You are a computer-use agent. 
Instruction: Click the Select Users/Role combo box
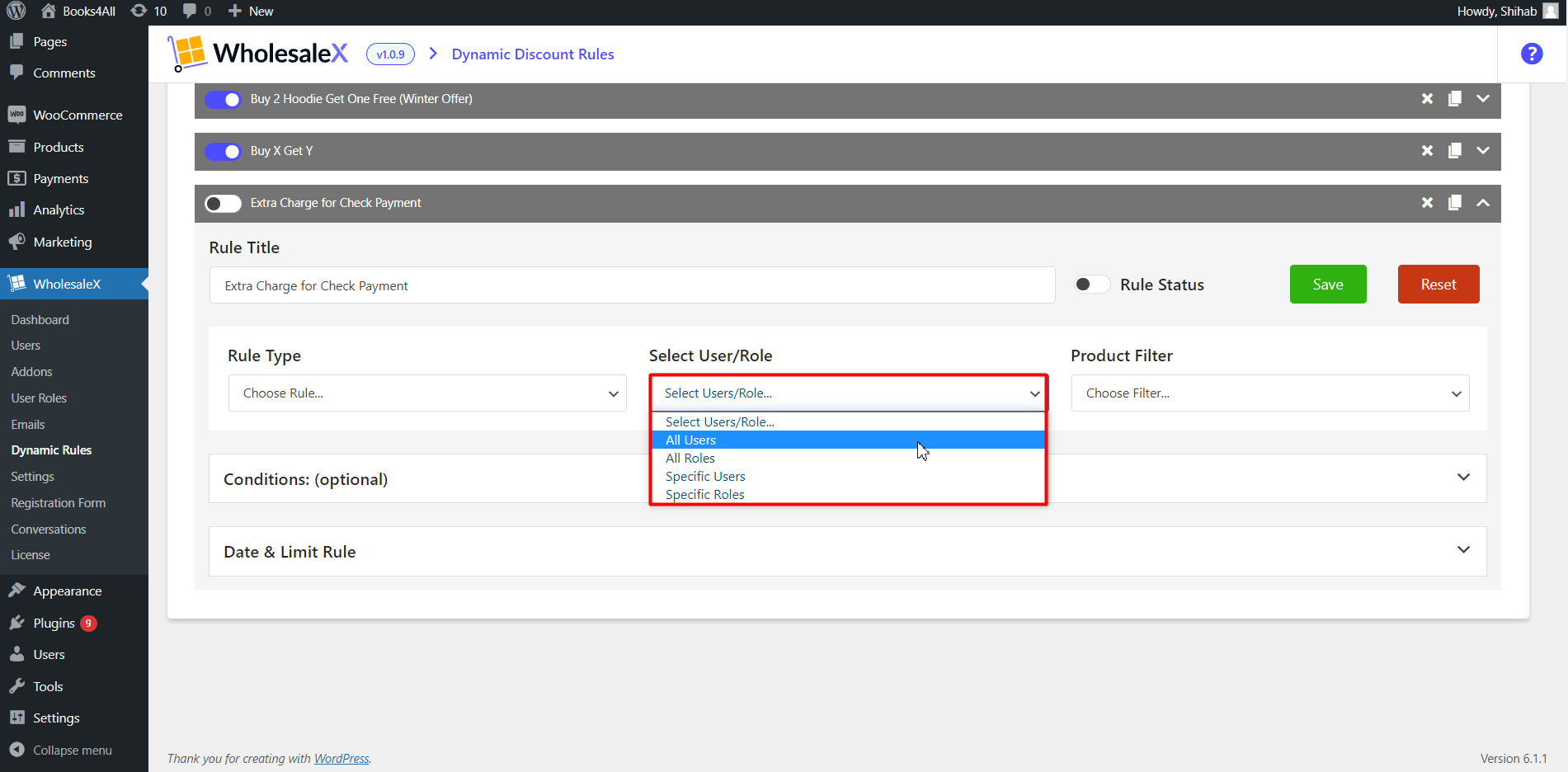click(849, 393)
